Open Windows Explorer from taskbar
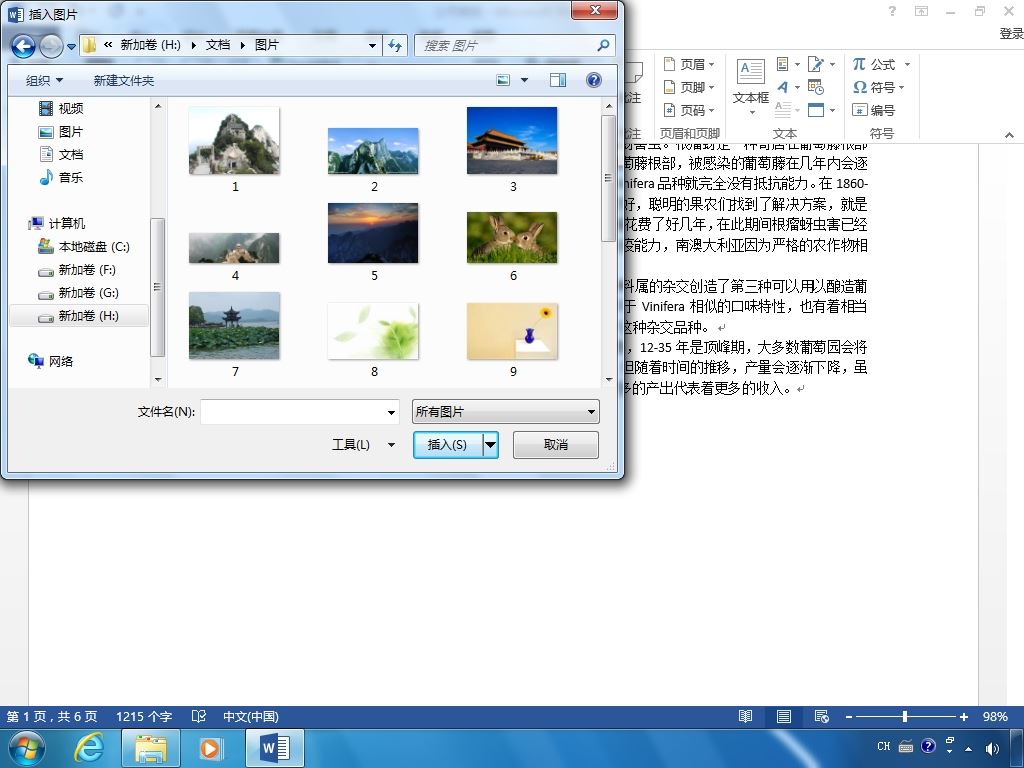The height and width of the screenshot is (768, 1024). (x=151, y=748)
